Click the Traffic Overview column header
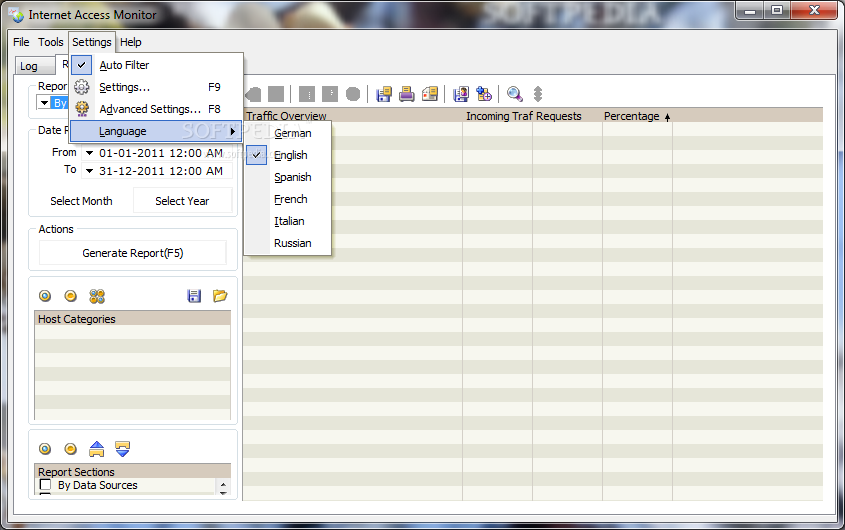 click(x=353, y=116)
